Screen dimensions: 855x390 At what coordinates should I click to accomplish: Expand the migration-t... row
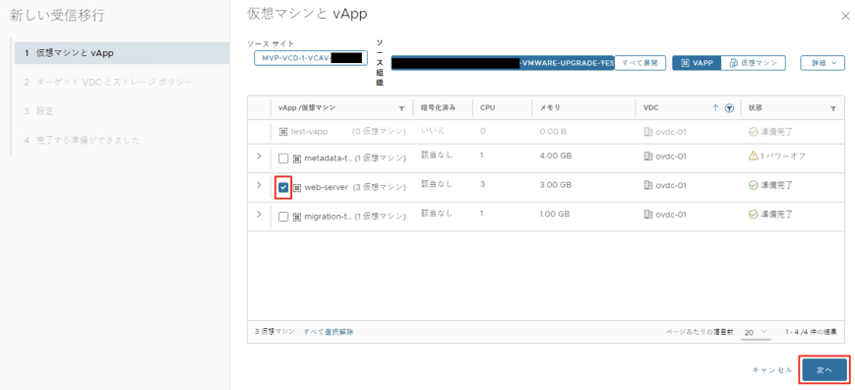point(259,214)
